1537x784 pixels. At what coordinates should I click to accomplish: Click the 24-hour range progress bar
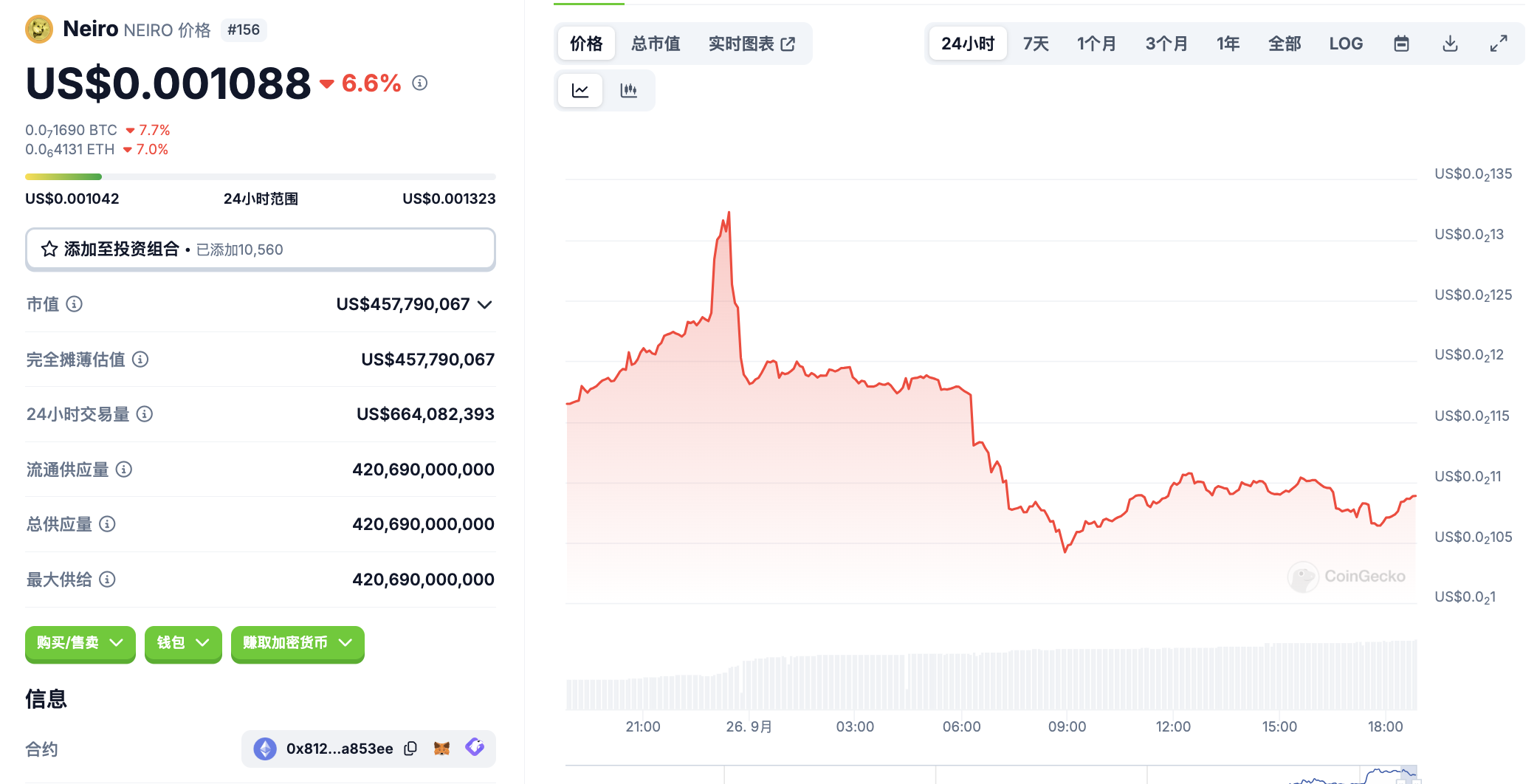tap(261, 176)
